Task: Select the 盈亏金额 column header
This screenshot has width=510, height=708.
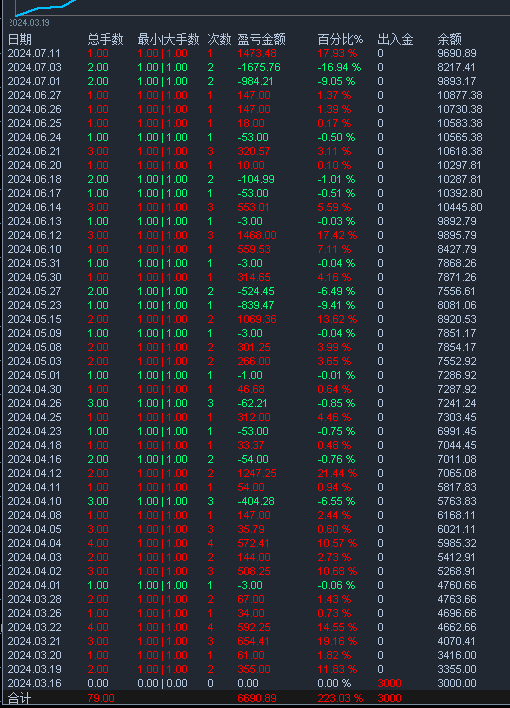Action: click(x=262, y=39)
